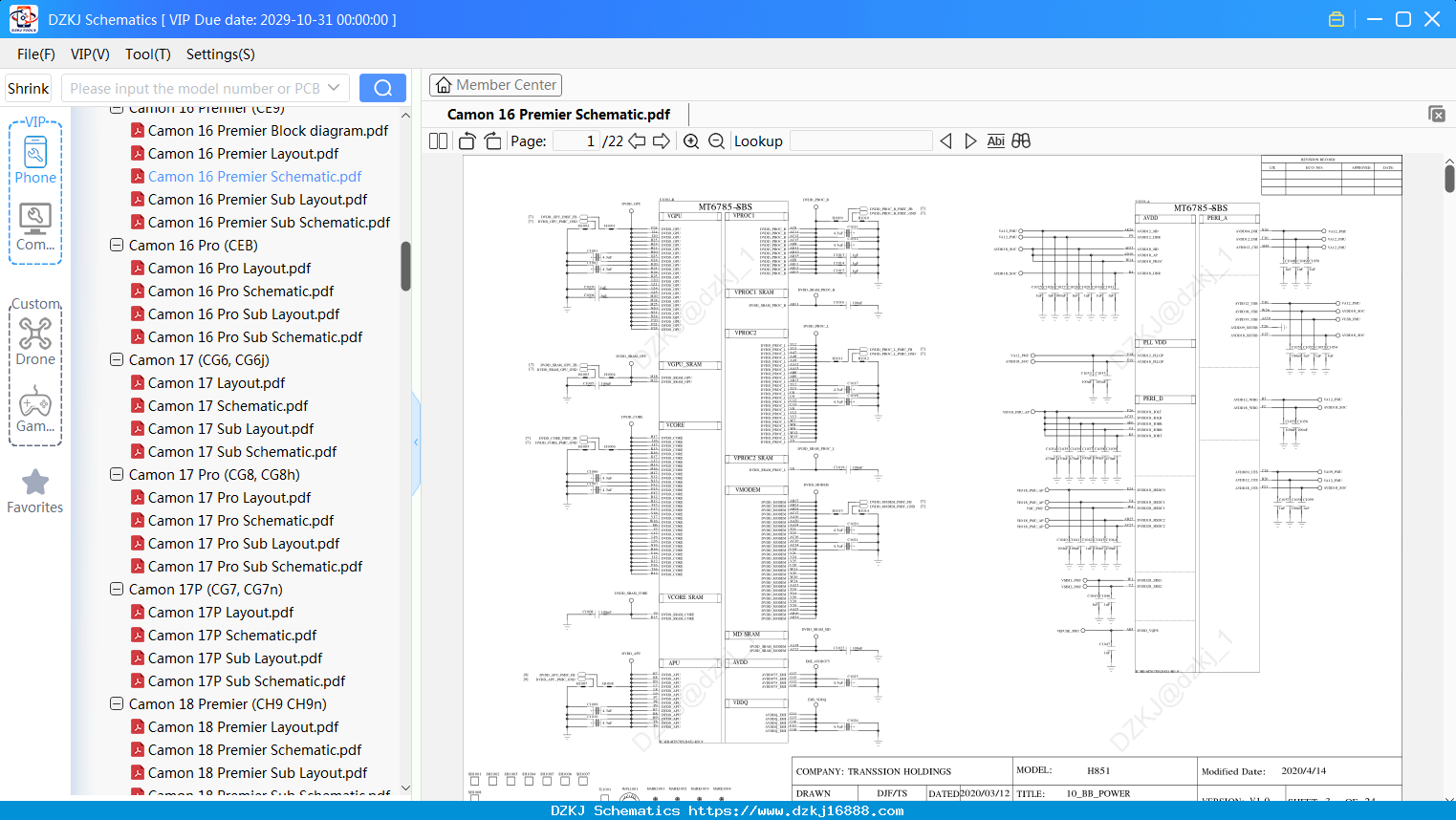Click the DZKJ app logo
This screenshot has width=1456, height=820.
(23, 18)
